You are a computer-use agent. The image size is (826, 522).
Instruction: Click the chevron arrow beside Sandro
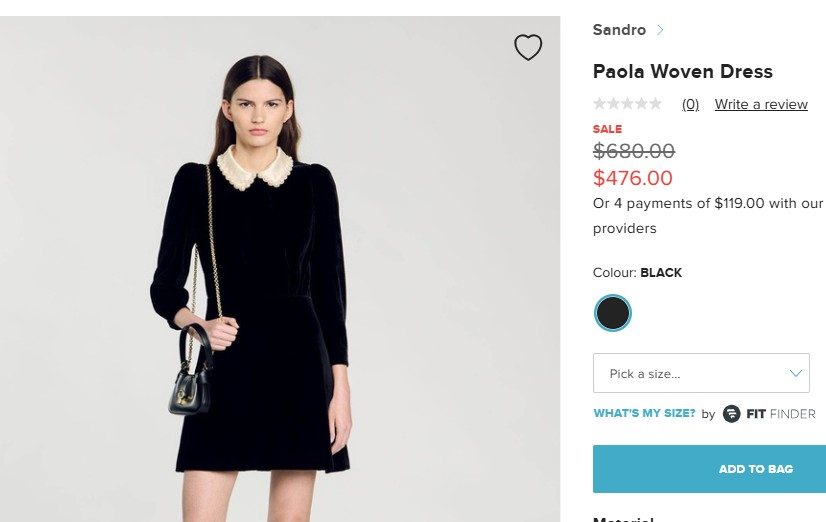[660, 30]
